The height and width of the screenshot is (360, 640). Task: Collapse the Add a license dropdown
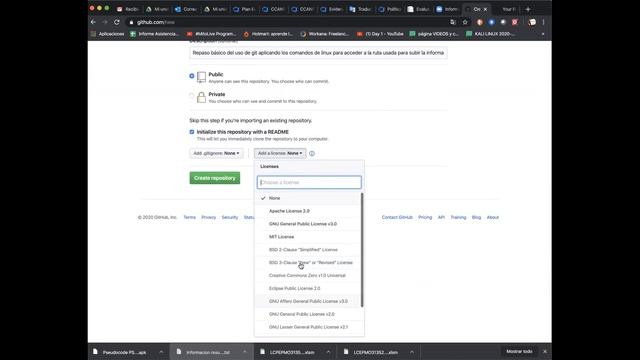click(x=280, y=153)
